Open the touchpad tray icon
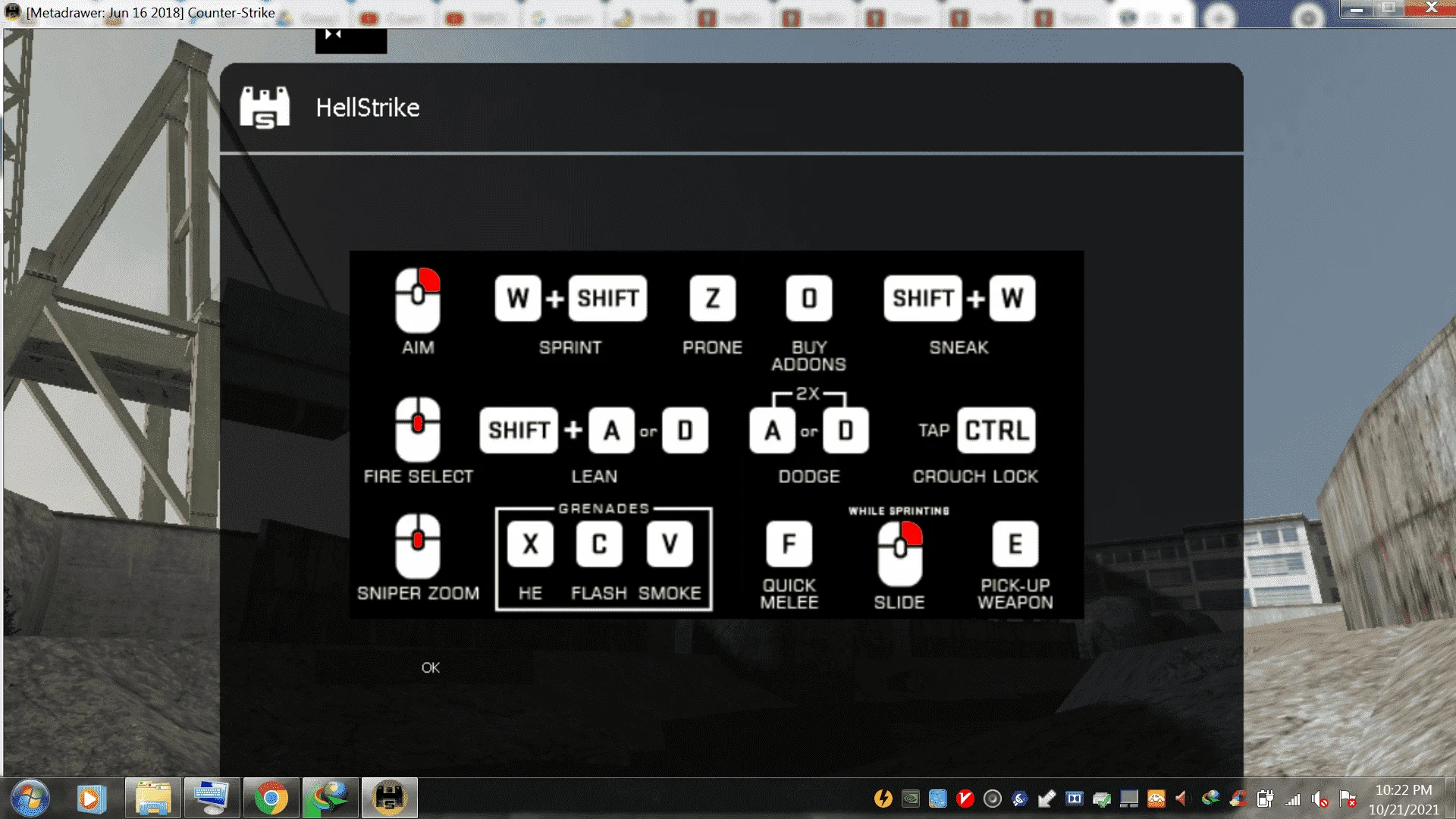The image size is (1456, 819). click(1129, 799)
